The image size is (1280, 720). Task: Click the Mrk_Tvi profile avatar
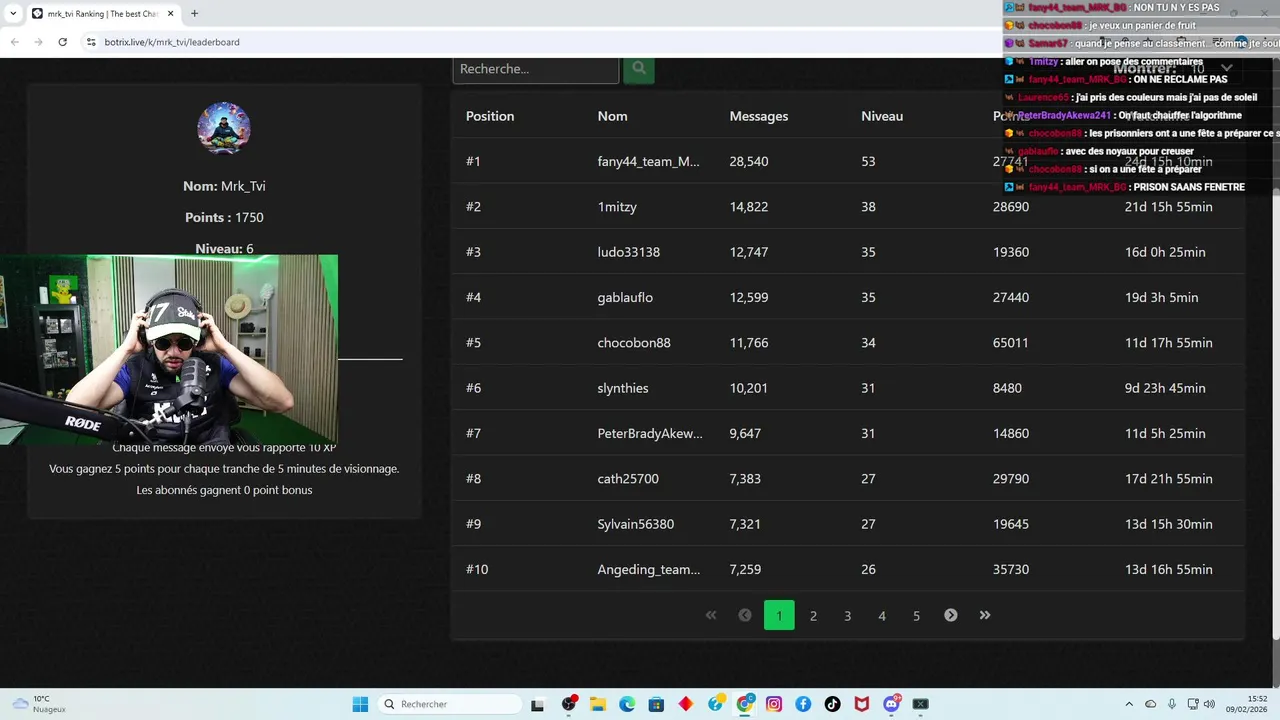224,128
